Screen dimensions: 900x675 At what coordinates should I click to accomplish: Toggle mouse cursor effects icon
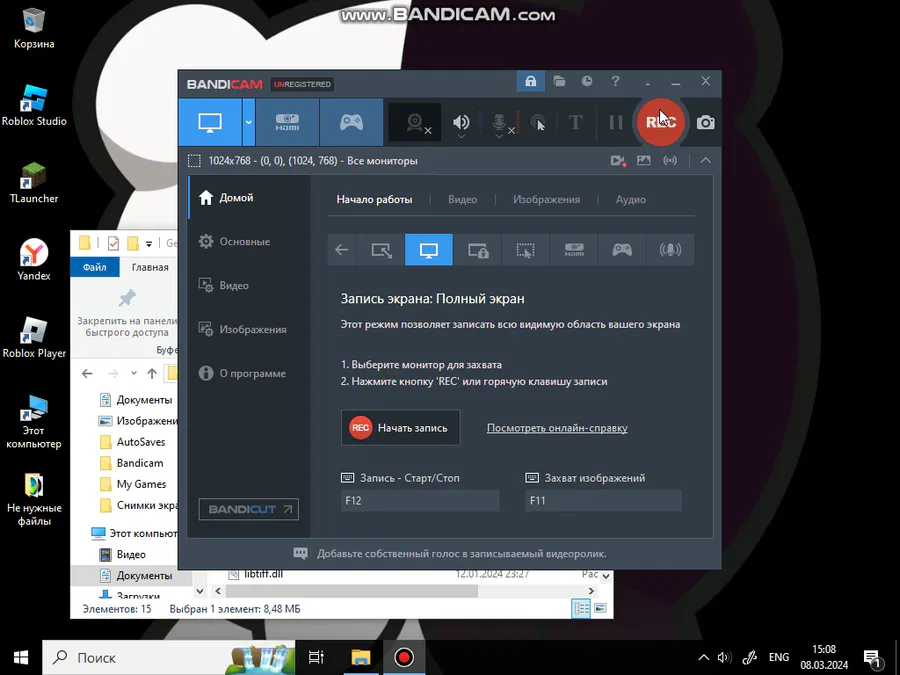pos(538,122)
